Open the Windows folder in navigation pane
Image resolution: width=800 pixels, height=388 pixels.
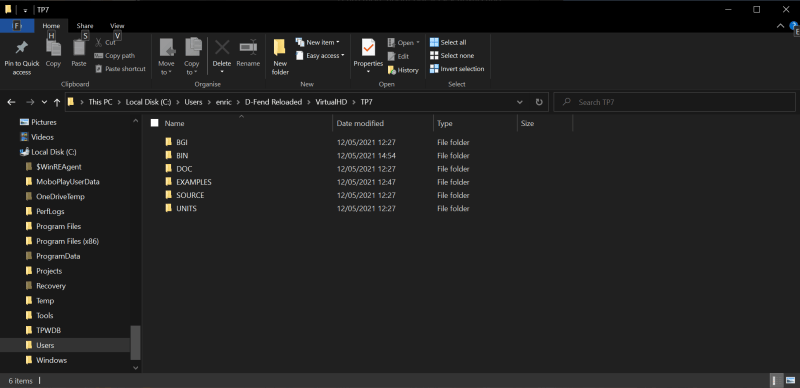pyautogui.click(x=52, y=360)
